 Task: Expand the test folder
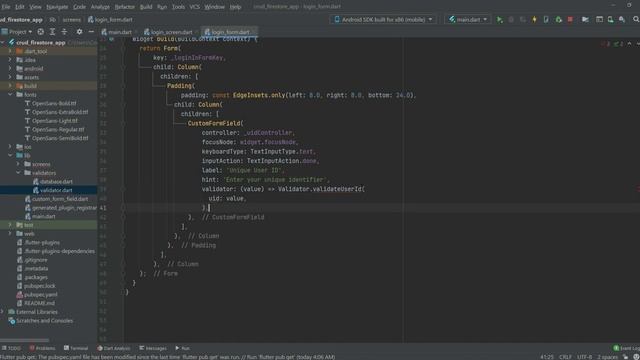pyautogui.click(x=10, y=225)
